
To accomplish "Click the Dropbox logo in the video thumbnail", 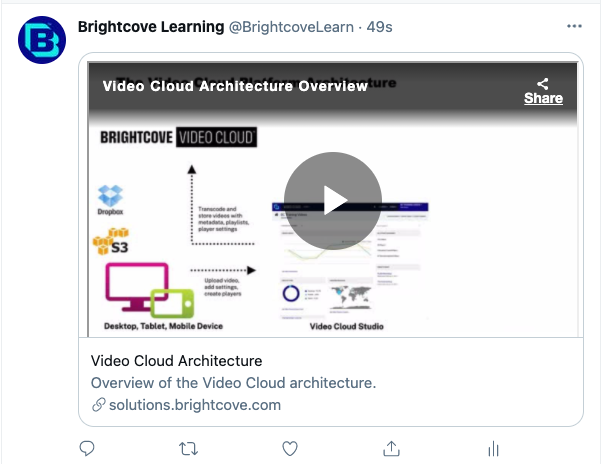I will click(110, 199).
